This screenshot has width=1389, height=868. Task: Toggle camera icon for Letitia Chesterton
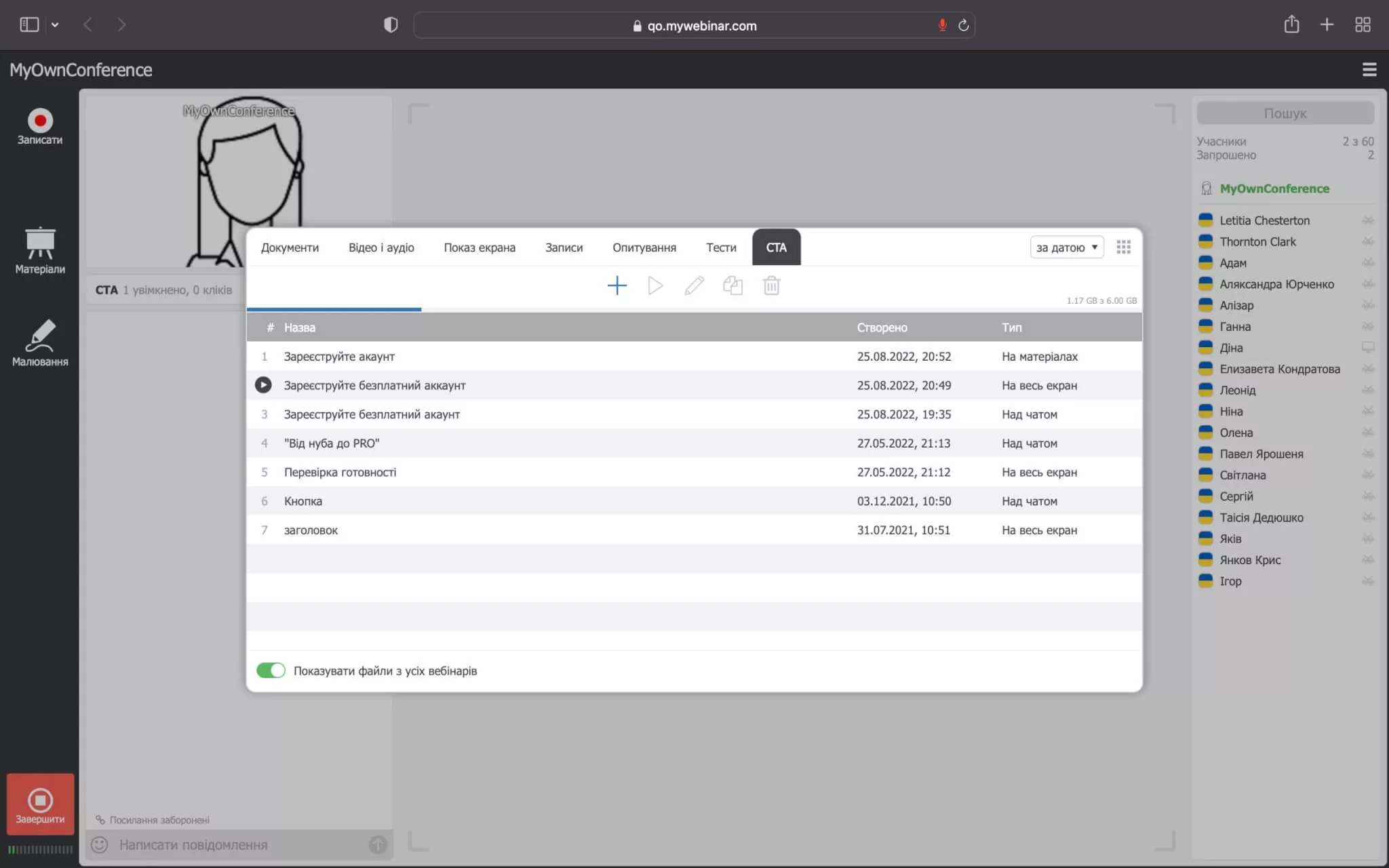click(1367, 220)
